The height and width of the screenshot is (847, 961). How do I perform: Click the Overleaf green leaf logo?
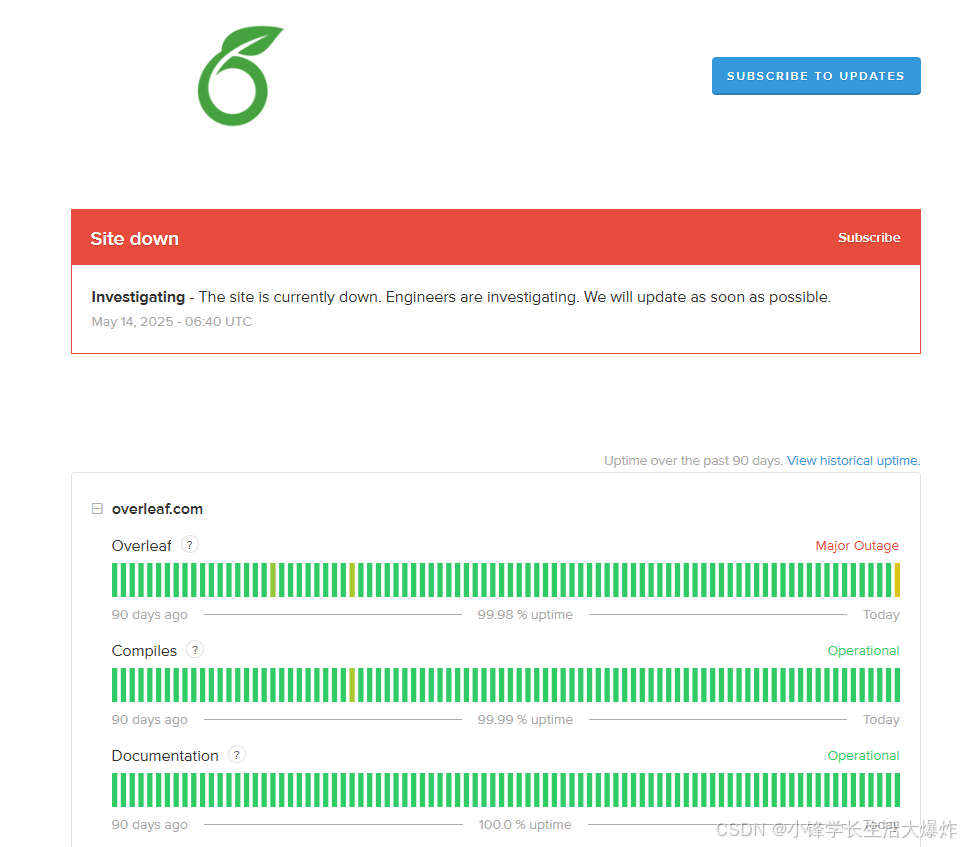tap(240, 75)
